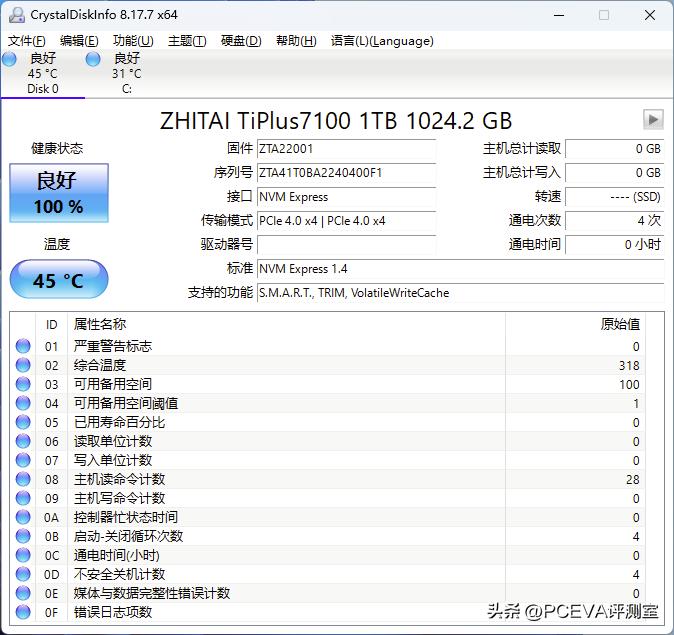The image size is (674, 635).
Task: Close the CrystalDiskInfo window
Action: pos(650,15)
